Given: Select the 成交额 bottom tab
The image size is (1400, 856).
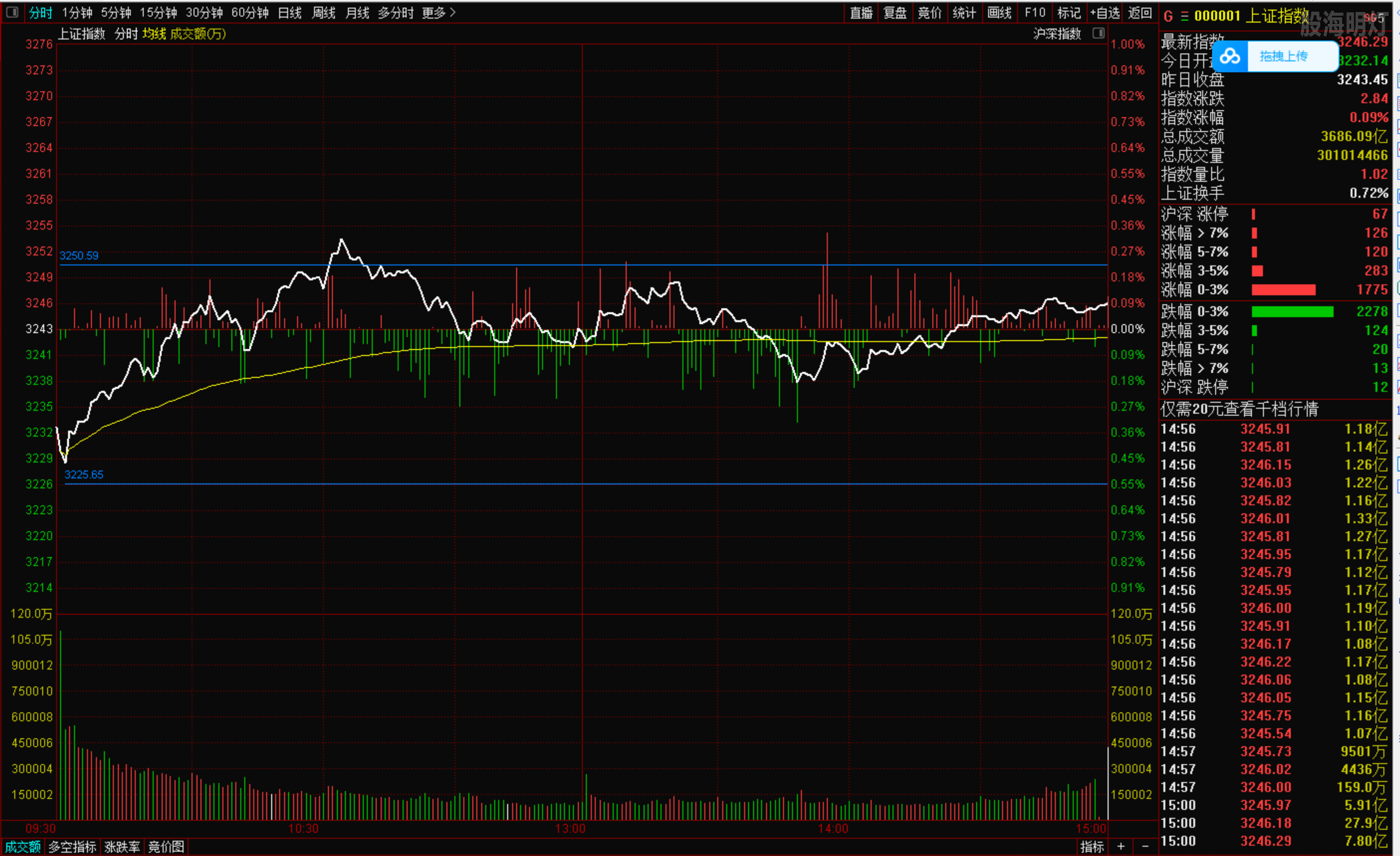Looking at the screenshot, I should point(23,847).
